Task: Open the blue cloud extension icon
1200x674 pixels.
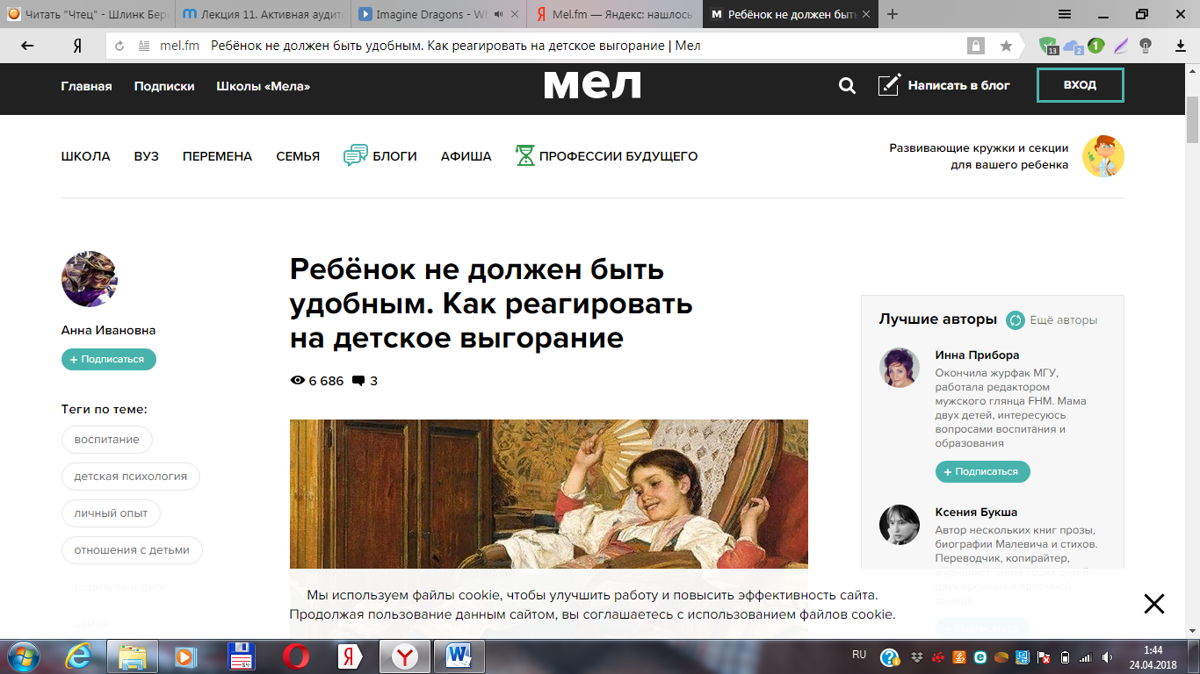Action: [1072, 46]
